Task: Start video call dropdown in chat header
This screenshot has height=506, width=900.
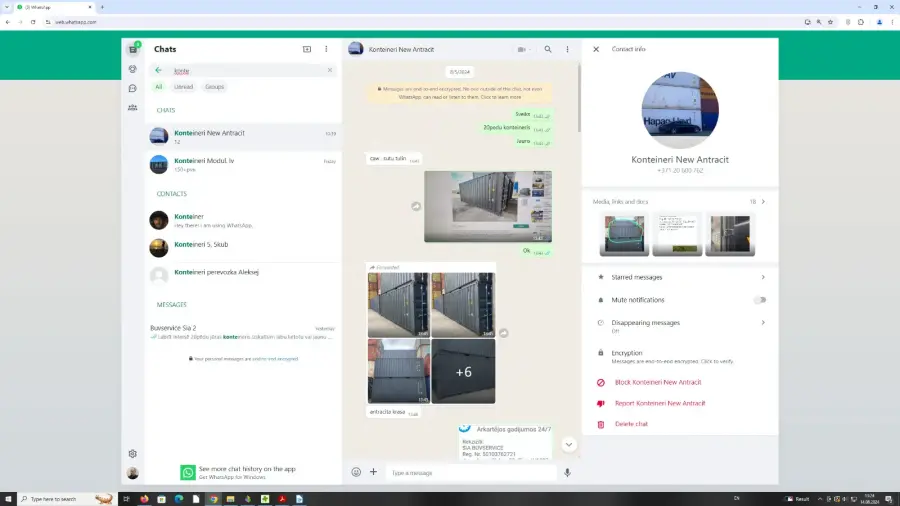Action: pyautogui.click(x=523, y=49)
